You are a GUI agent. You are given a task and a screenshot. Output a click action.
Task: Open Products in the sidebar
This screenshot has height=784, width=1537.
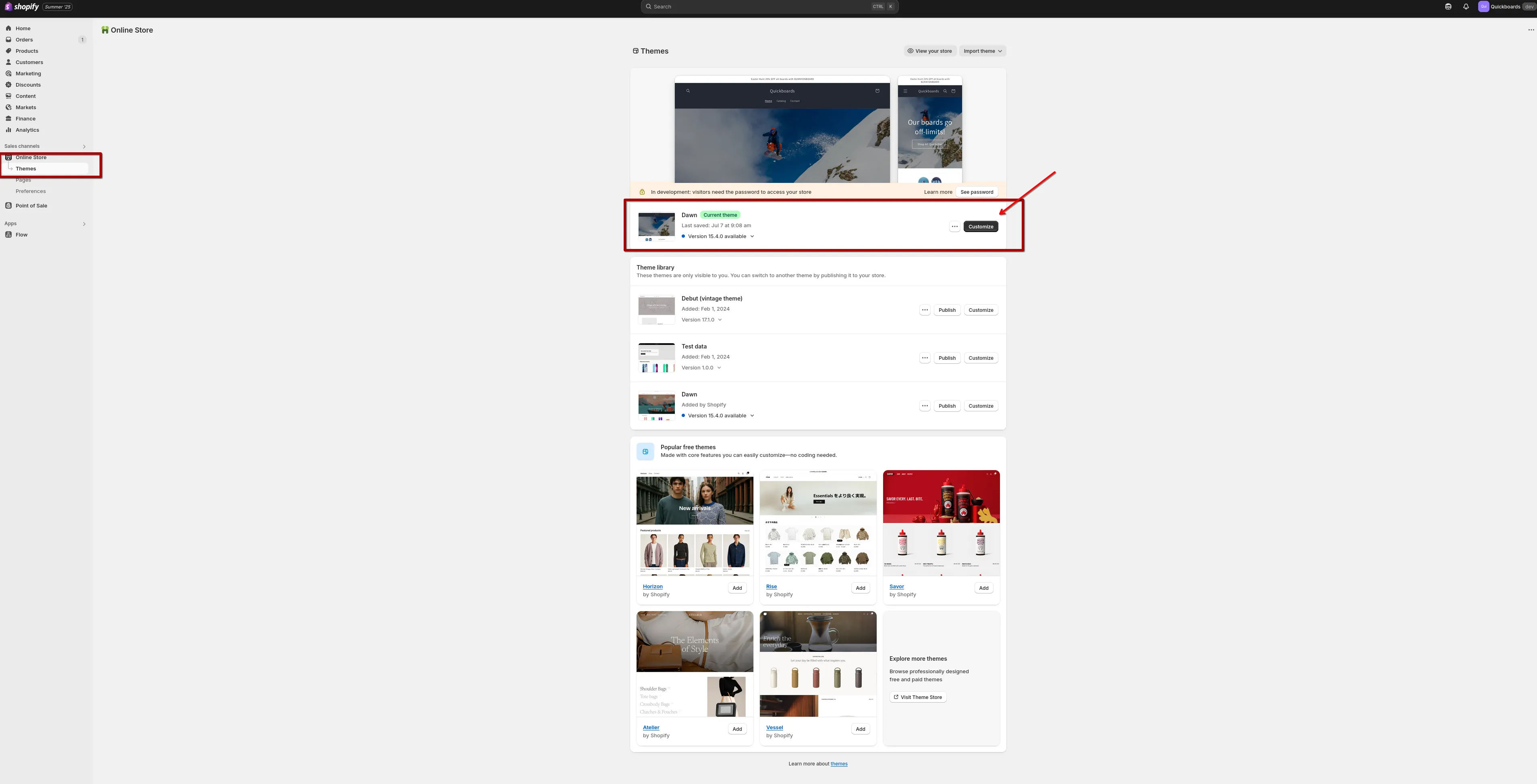point(27,51)
